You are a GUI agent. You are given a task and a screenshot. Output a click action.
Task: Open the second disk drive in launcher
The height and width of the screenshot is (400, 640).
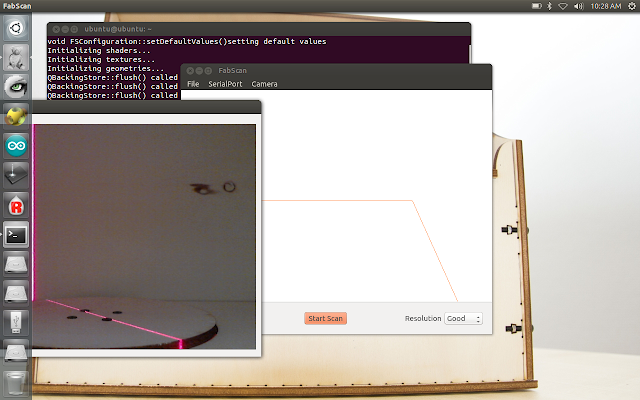[16, 293]
